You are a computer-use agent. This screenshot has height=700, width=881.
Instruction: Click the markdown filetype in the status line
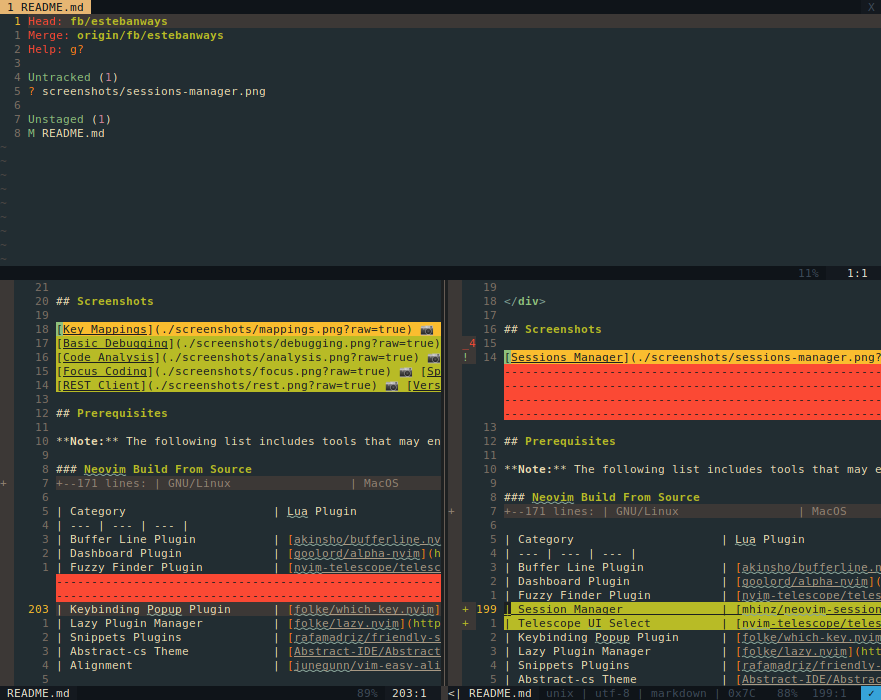coord(680,693)
